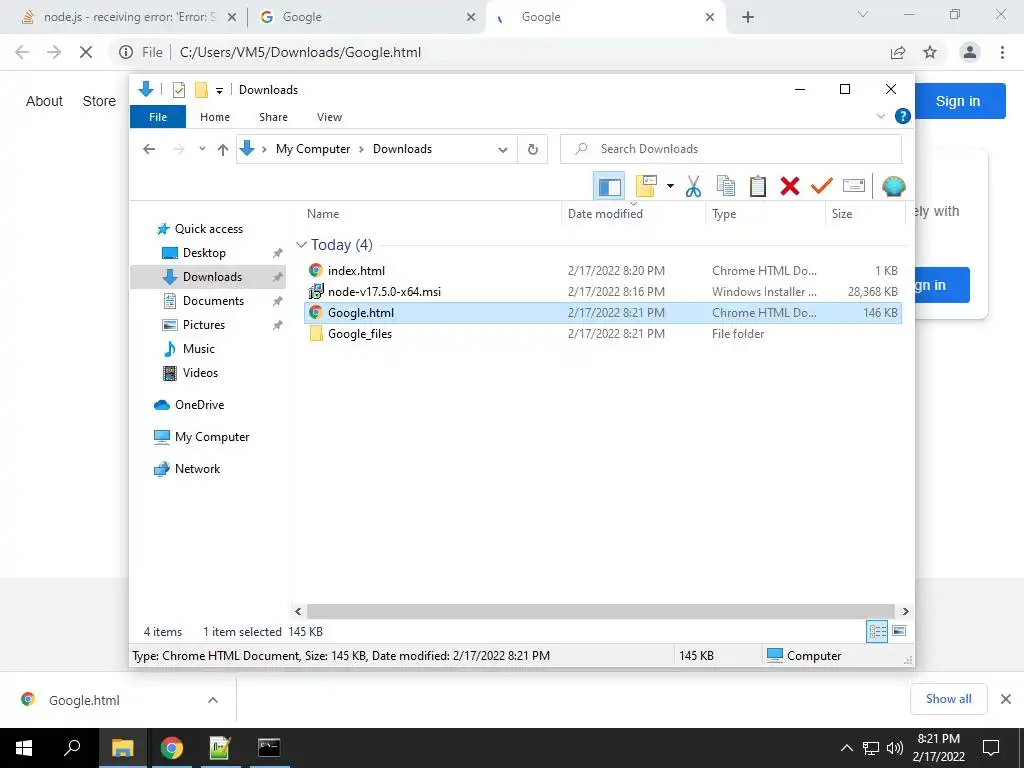Click the Rename icon in Explorer toolbar
Viewport: 1024px width, 768px height.
click(x=854, y=187)
